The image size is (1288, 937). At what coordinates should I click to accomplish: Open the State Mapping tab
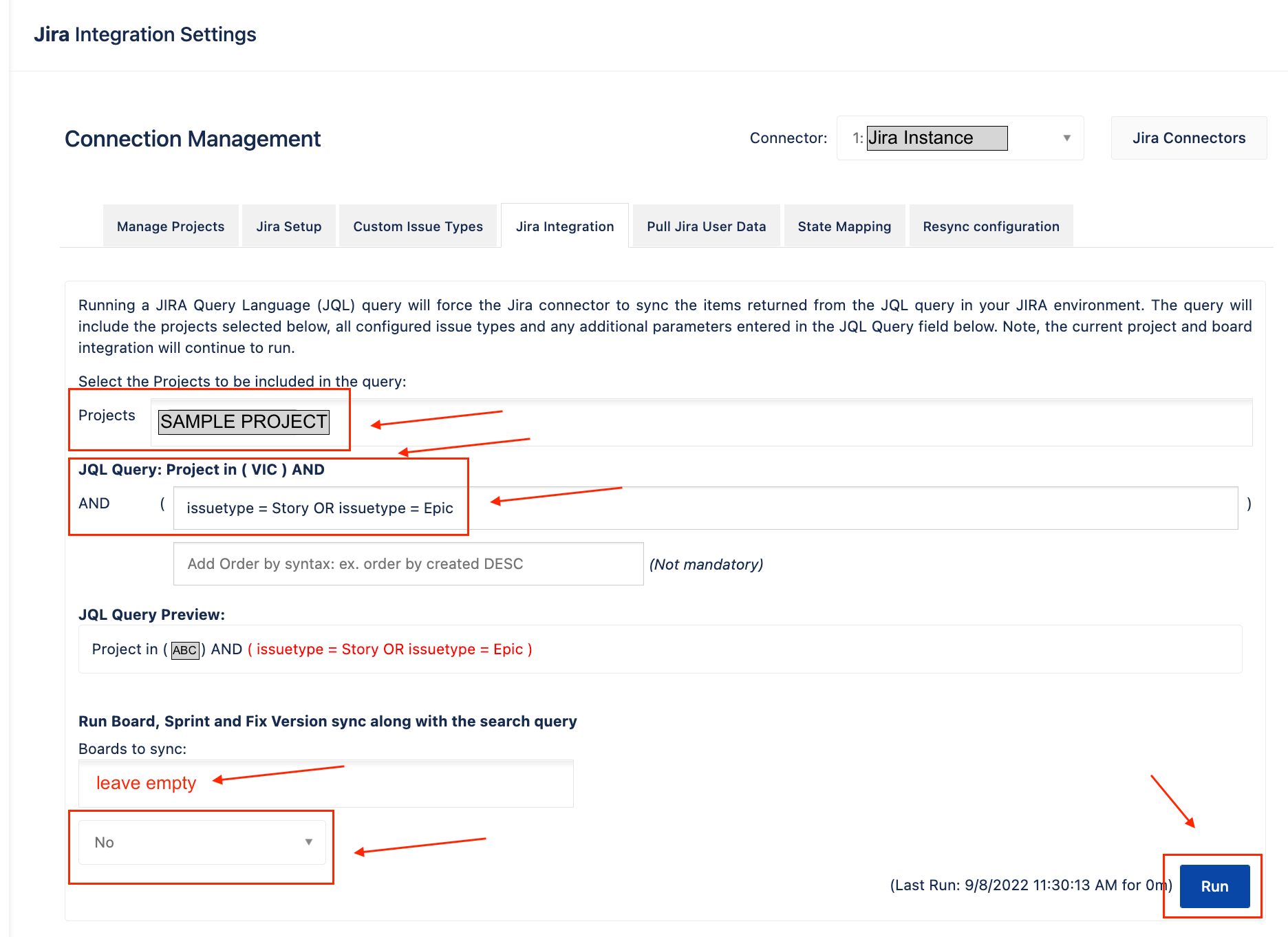[844, 226]
